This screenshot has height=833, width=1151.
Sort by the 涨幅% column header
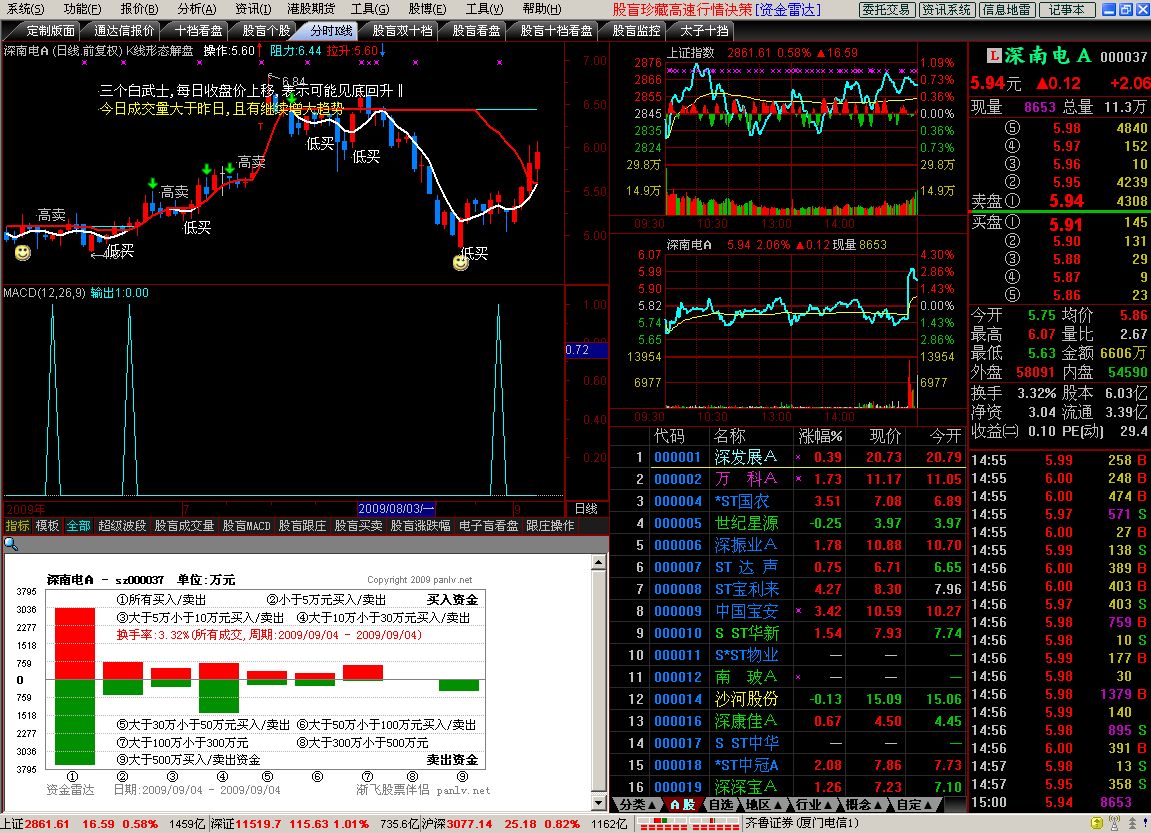[x=820, y=436]
